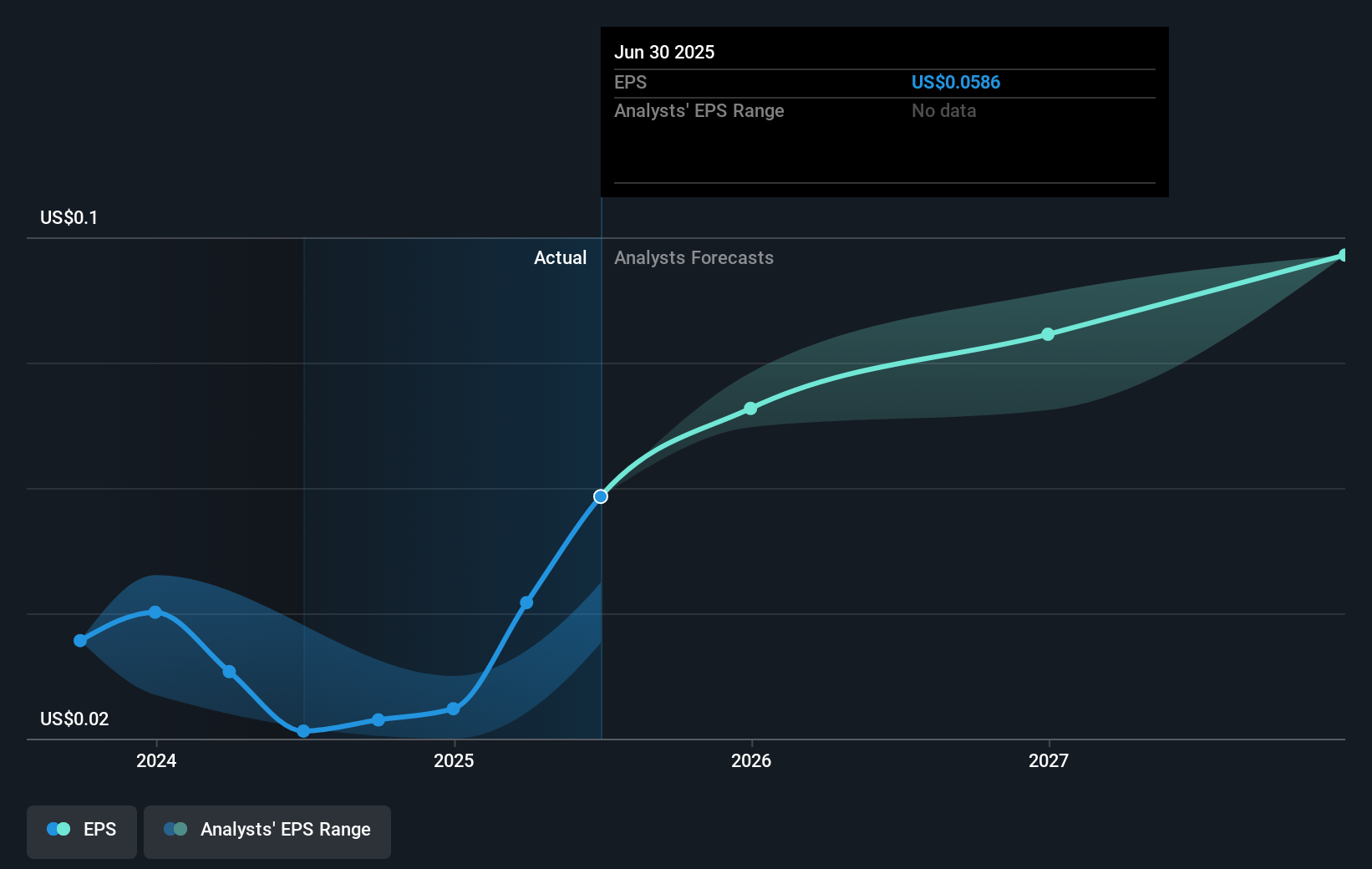The image size is (1372, 869).
Task: Click the 2025 x-axis label
Action: point(454,760)
